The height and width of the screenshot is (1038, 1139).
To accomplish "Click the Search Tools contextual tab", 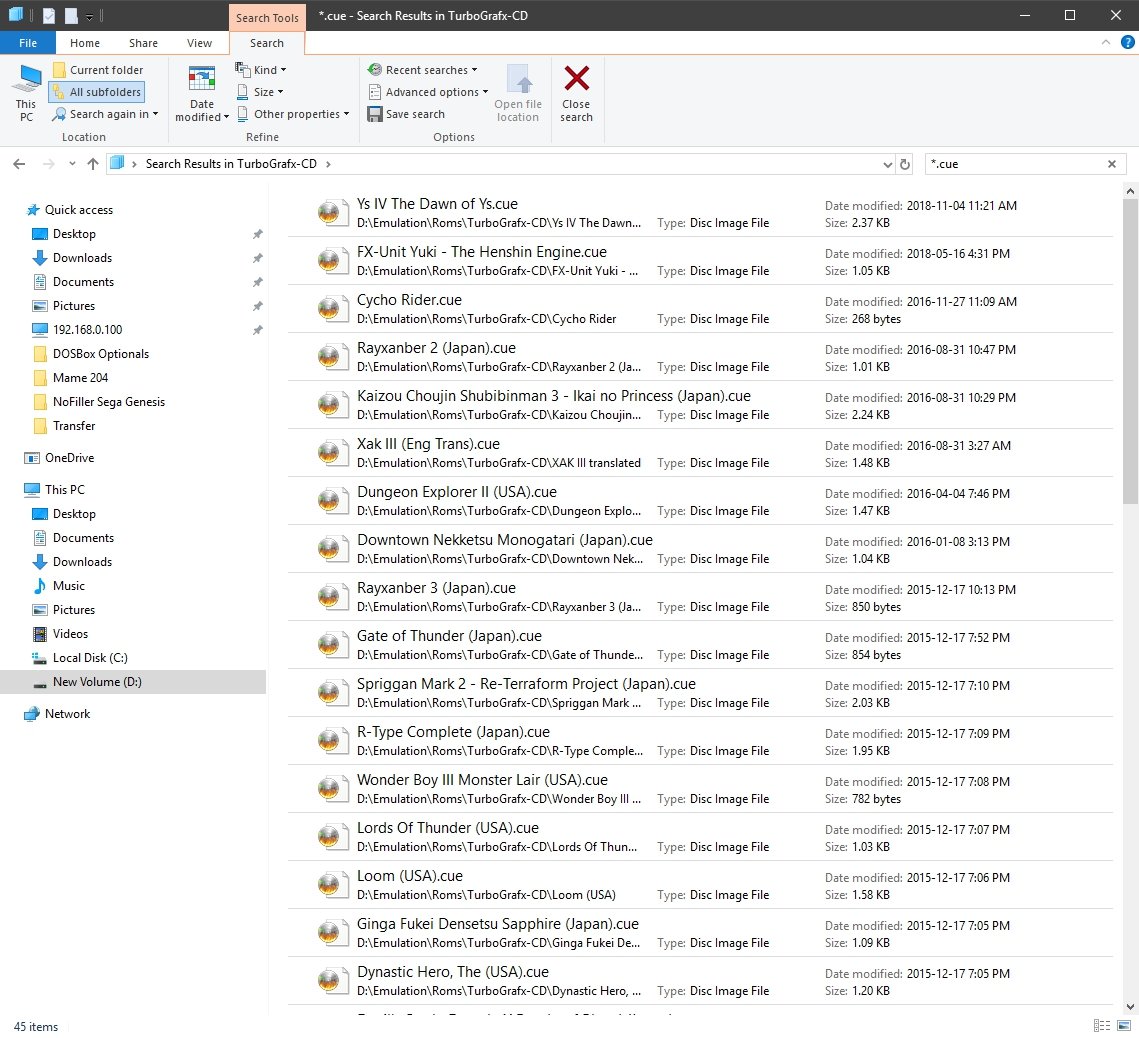I will (x=267, y=17).
